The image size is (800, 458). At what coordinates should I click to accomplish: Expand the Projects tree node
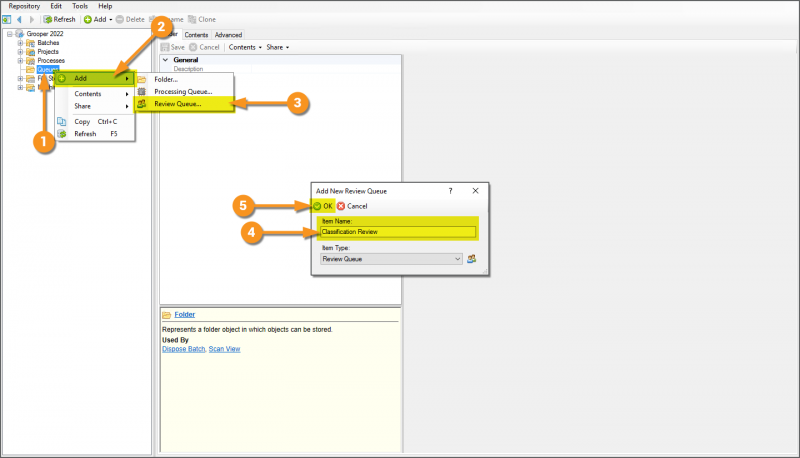pyautogui.click(x=20, y=52)
